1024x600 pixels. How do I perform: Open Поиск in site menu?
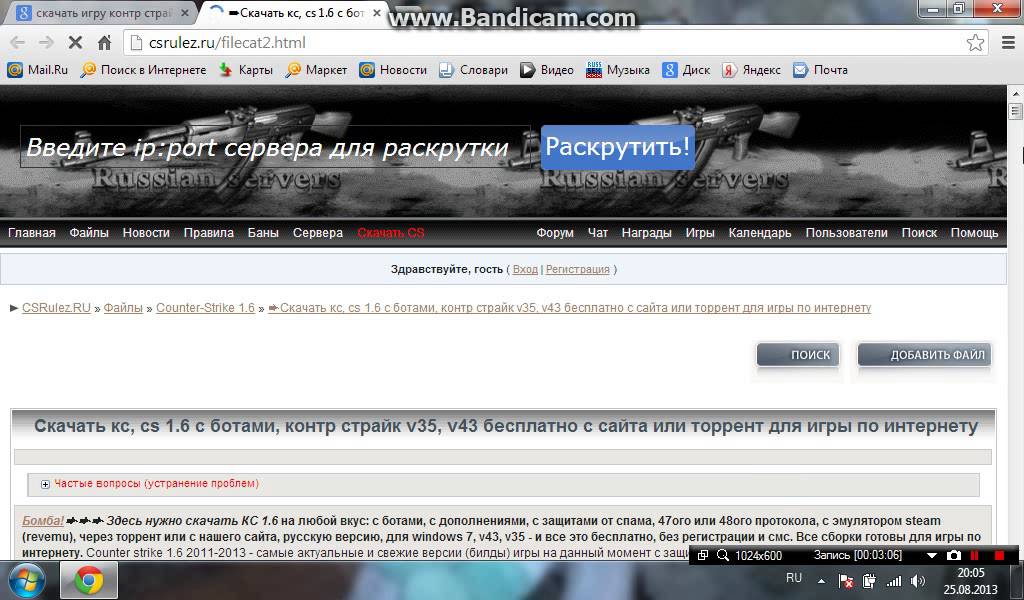[919, 232]
